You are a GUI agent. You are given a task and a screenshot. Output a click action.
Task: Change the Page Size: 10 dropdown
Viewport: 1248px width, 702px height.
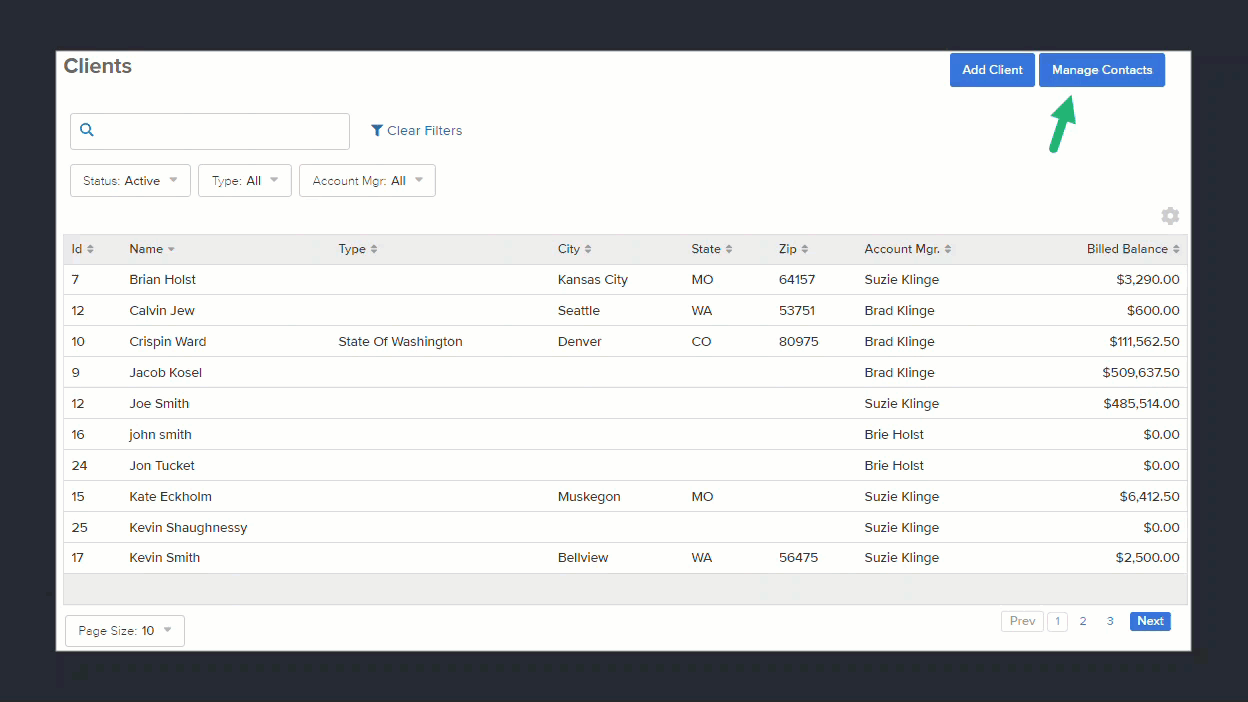coord(125,631)
